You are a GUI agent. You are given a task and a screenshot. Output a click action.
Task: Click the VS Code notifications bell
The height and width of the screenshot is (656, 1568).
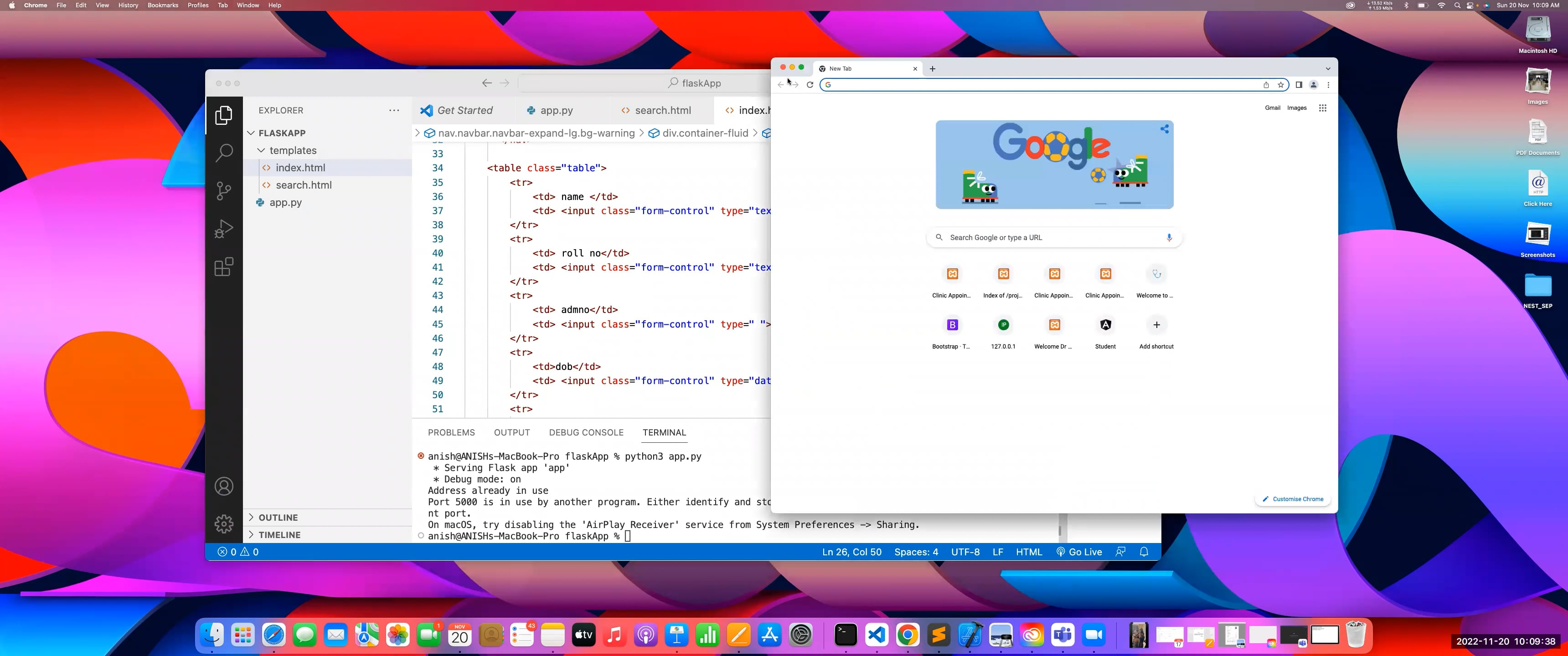[1144, 552]
